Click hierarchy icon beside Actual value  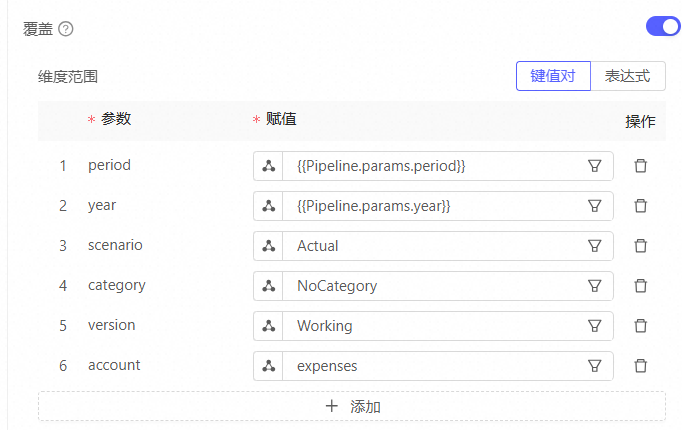tap(269, 246)
